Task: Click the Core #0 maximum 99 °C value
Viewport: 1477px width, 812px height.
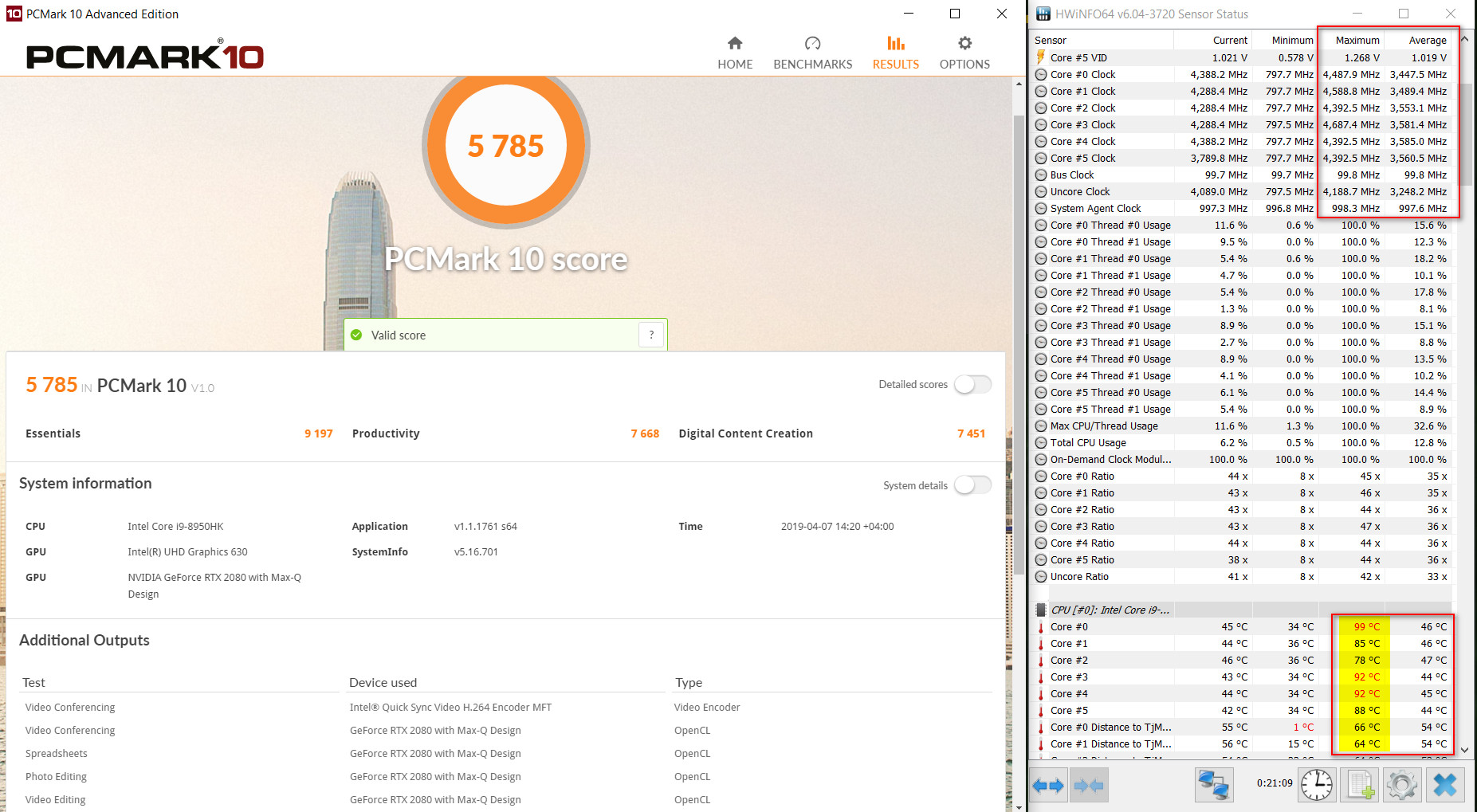Action: [x=1366, y=626]
